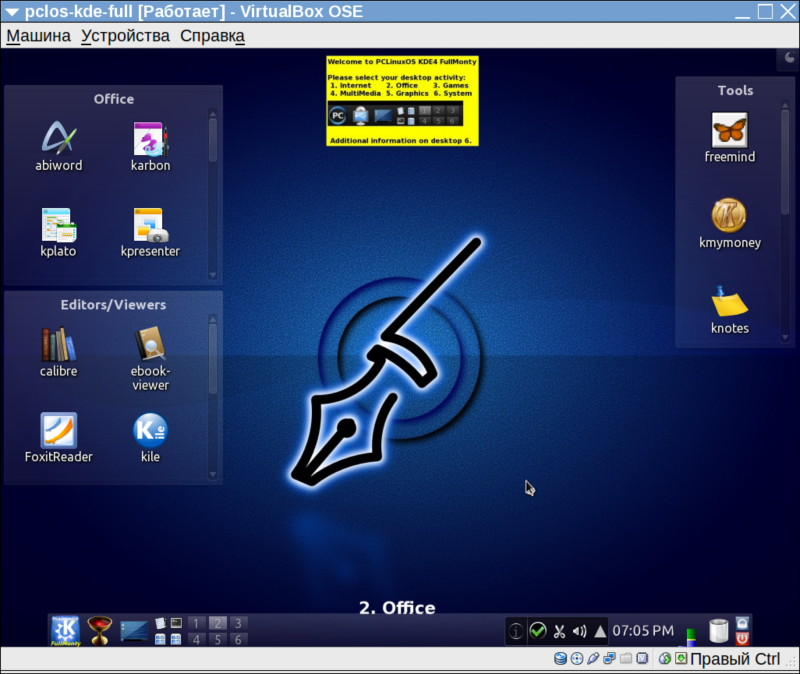This screenshot has width=800, height=674.
Task: Click the desktop toolbox icon in the top-right corner
Action: tap(789, 58)
